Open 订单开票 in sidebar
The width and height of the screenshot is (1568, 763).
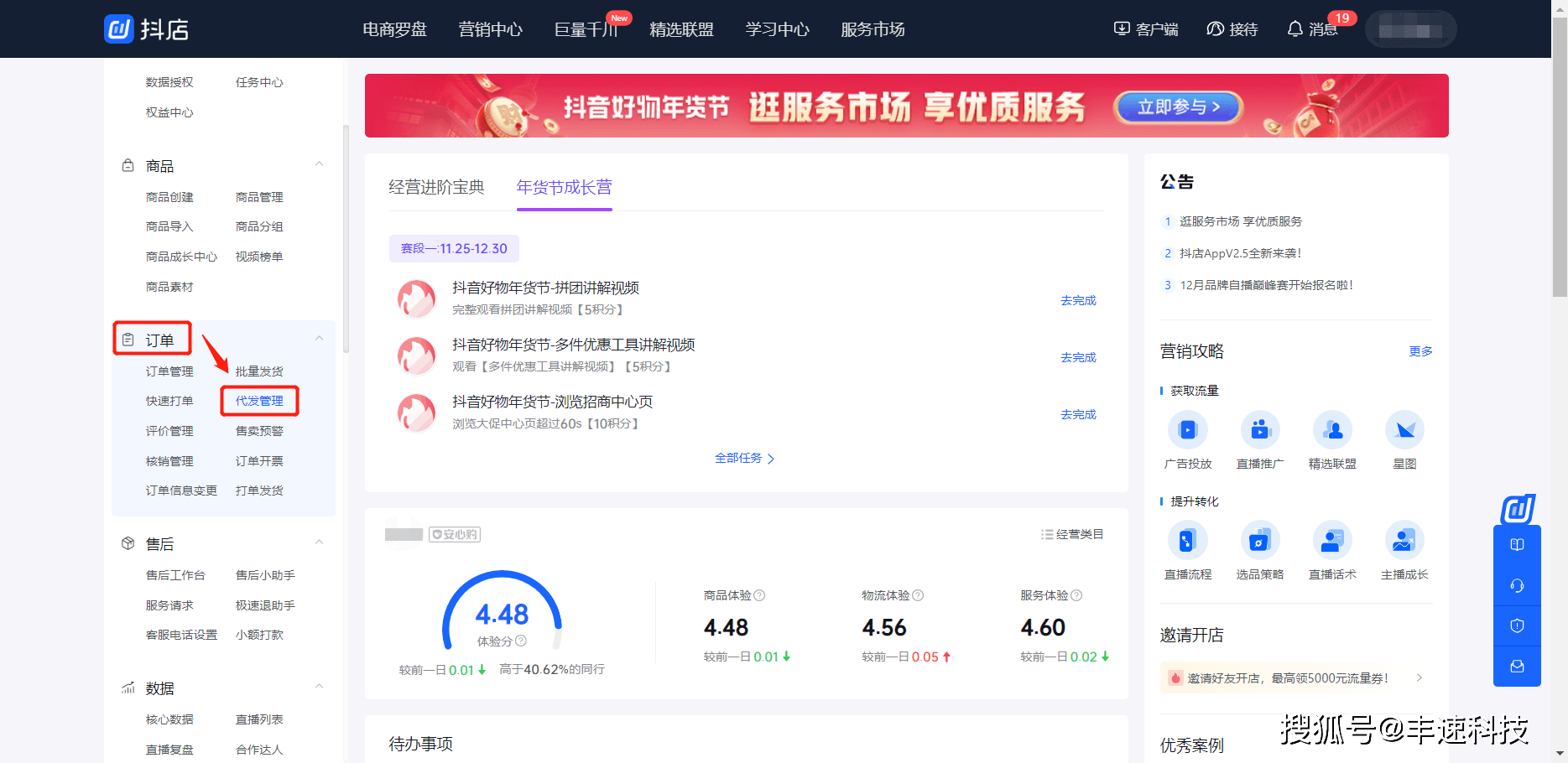coord(259,461)
